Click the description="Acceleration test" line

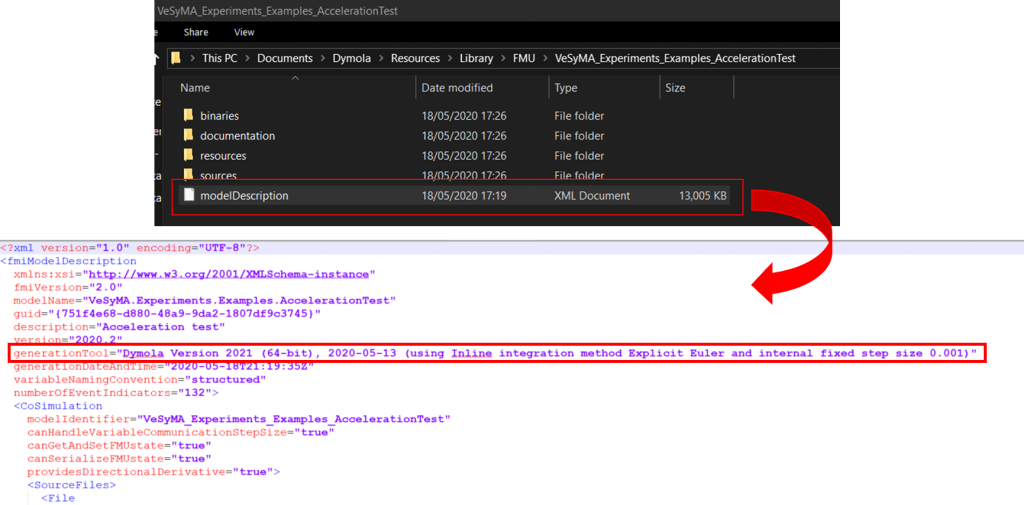pos(119,326)
